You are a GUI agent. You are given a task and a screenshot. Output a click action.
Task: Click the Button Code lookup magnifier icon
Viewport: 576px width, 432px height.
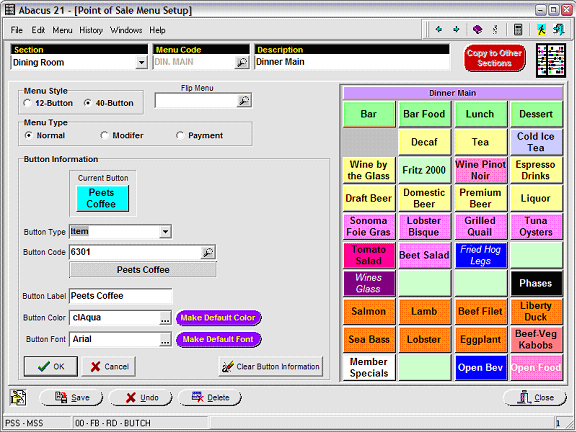tap(208, 252)
